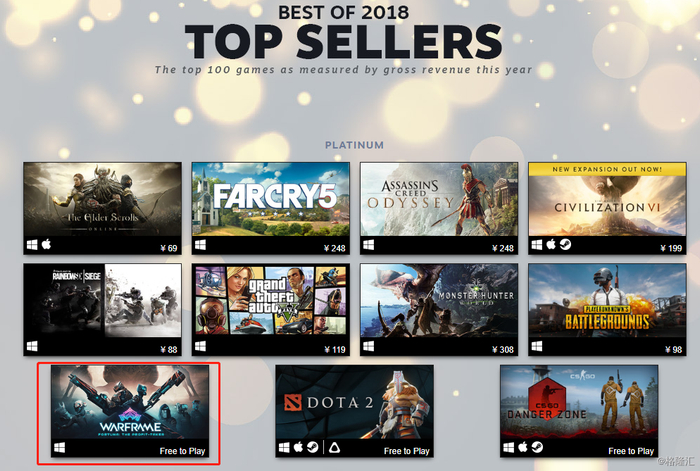Click the Apple icon on the Dota 2 tile
700x471 pixels.
point(298,447)
